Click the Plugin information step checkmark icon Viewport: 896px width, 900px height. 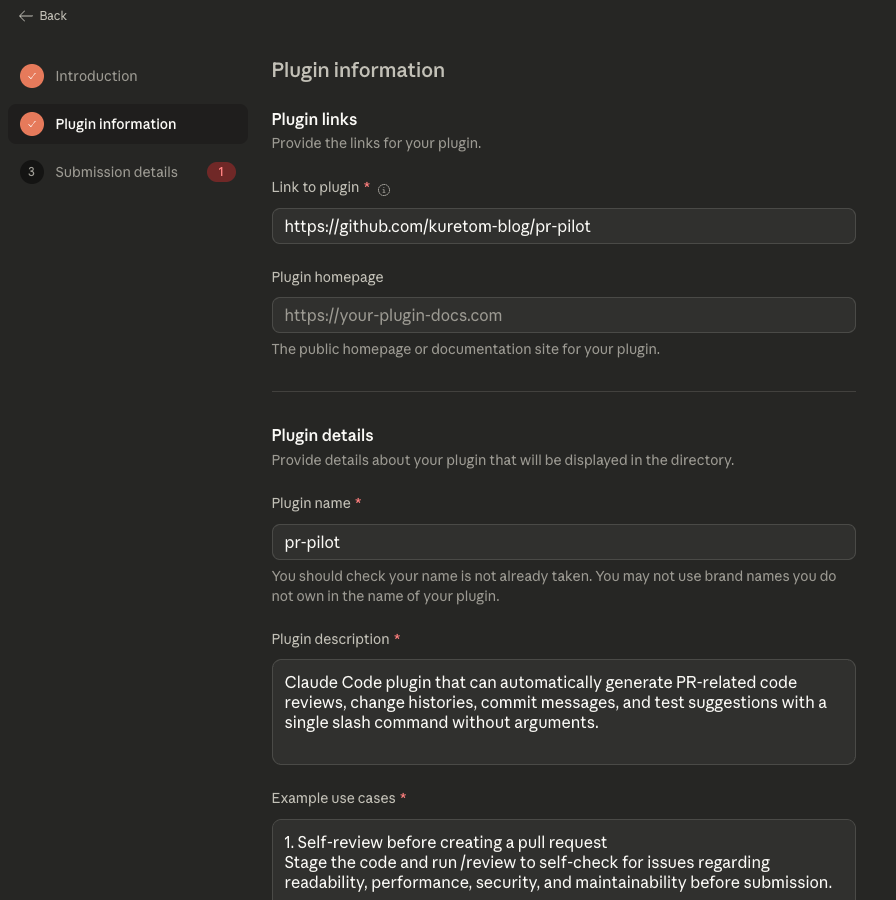[32, 124]
